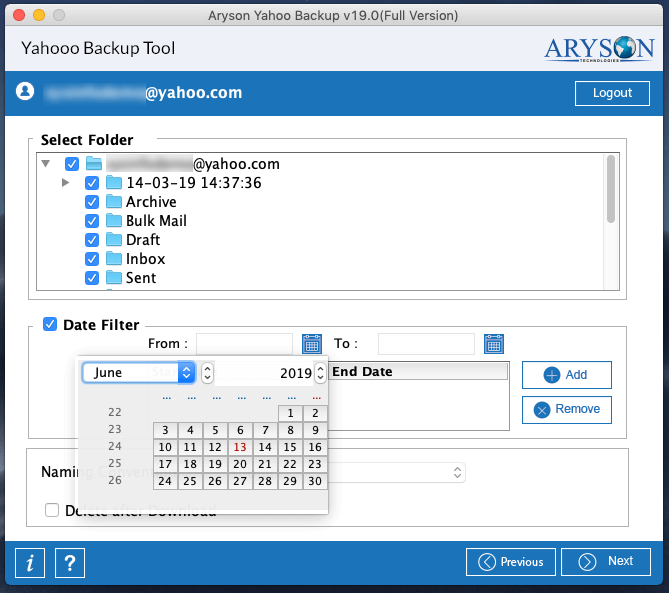Uncheck the root yahoo.com account checkbox
Image resolution: width=669 pixels, height=593 pixels.
click(72, 164)
